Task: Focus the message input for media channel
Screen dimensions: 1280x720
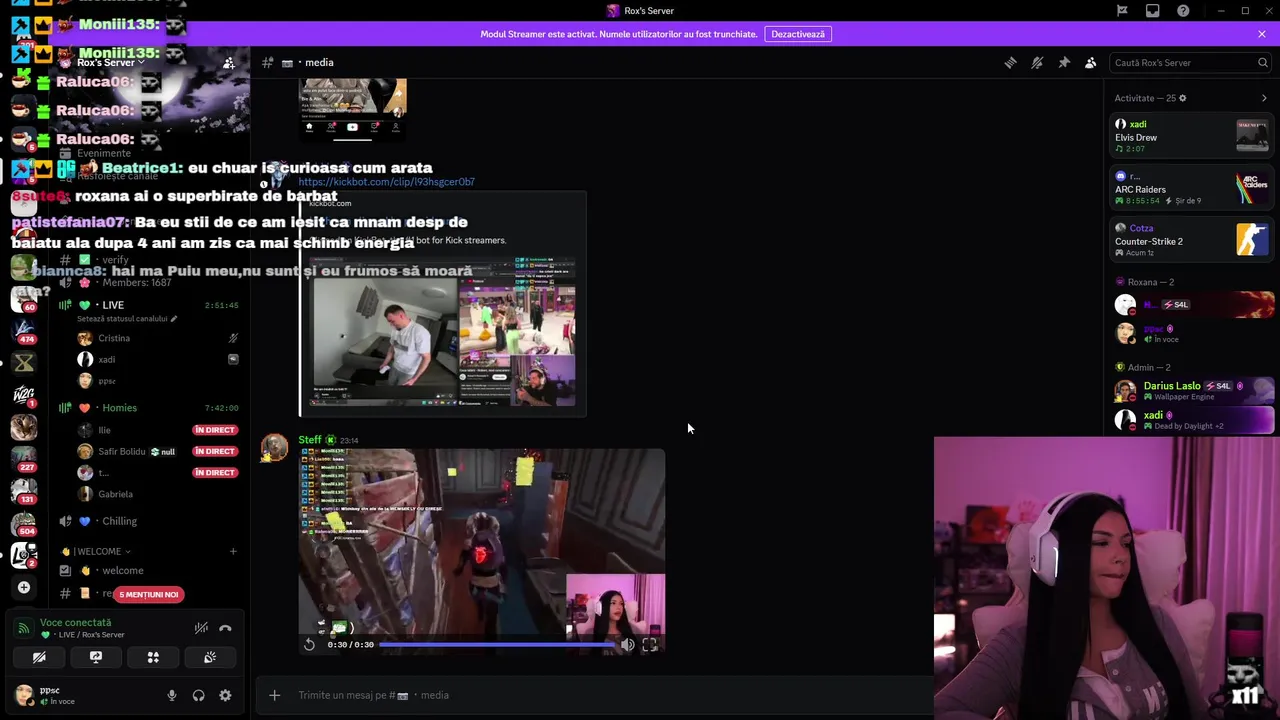Action: tap(610, 695)
